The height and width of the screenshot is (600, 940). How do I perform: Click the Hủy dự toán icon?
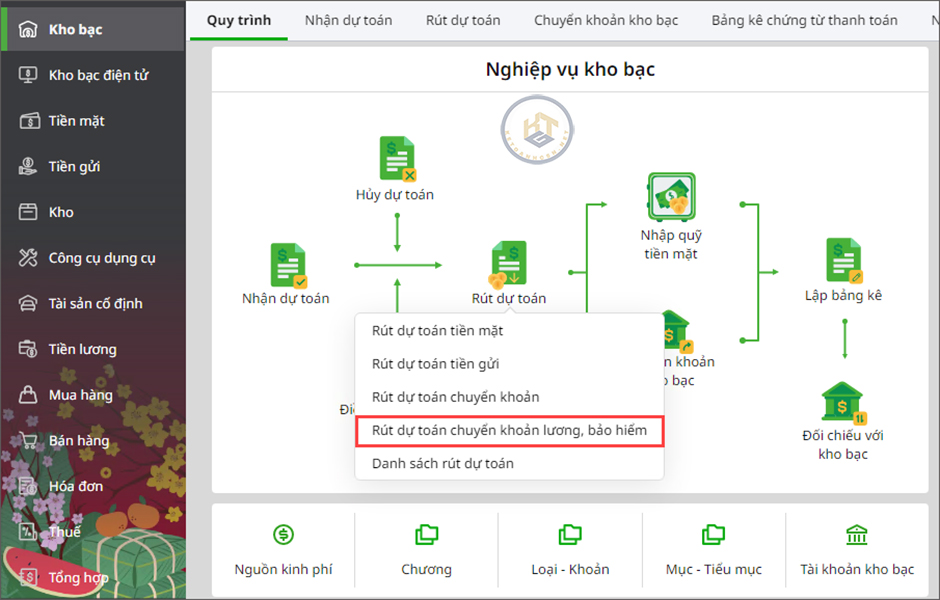tap(396, 160)
